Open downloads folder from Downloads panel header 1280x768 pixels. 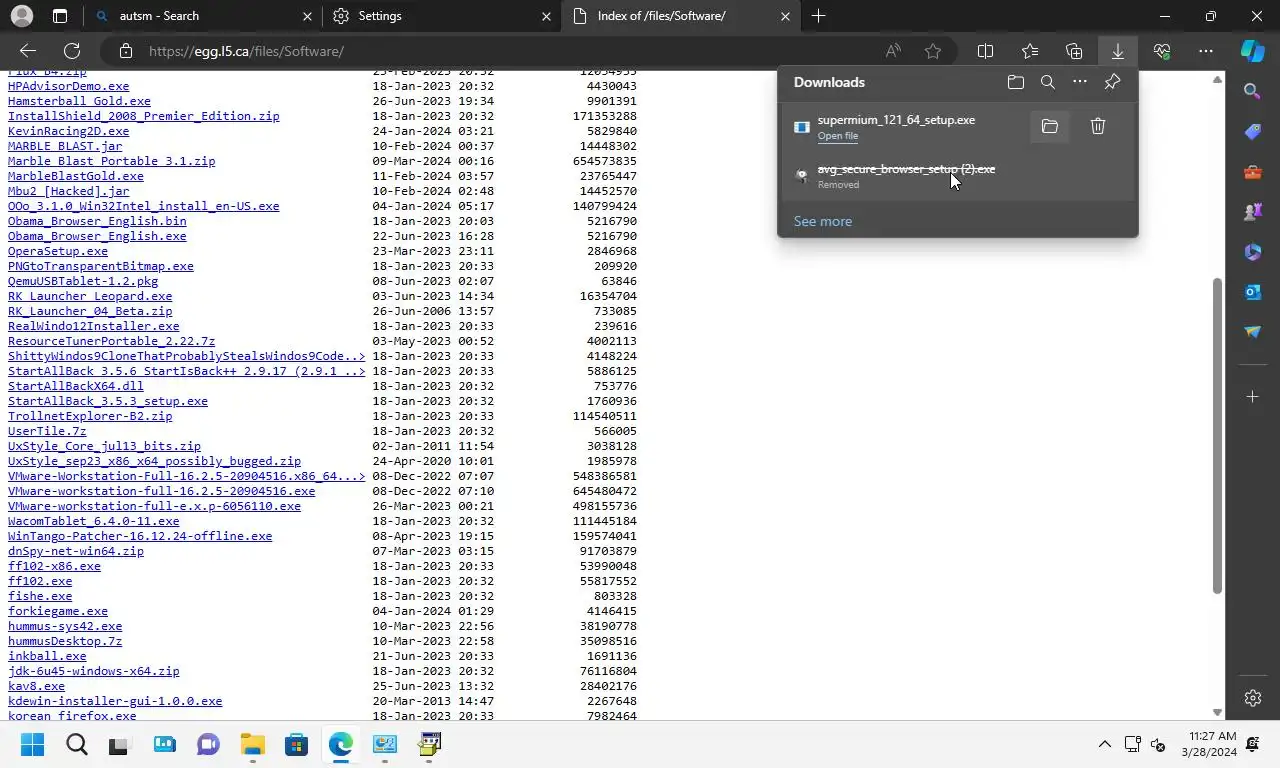point(1016,82)
